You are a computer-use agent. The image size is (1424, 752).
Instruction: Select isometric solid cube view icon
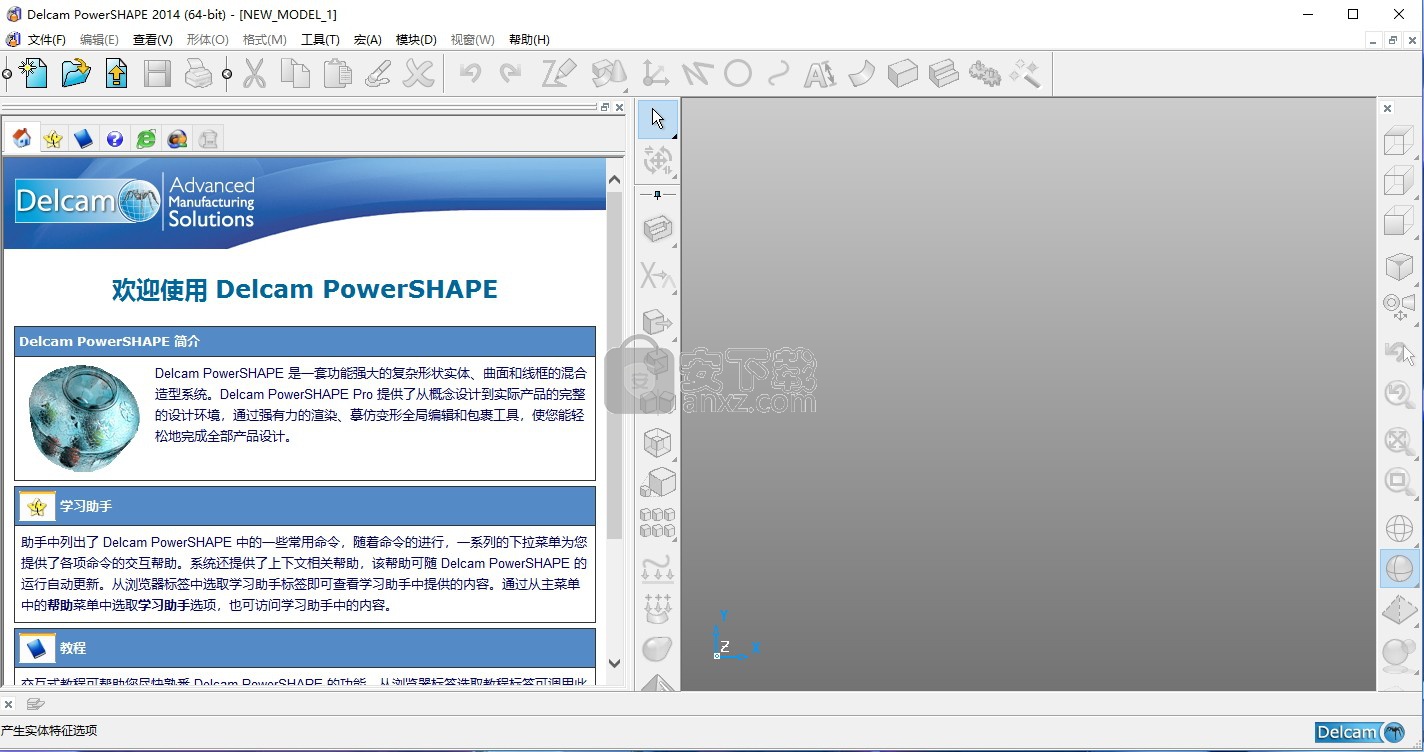pos(1398,265)
